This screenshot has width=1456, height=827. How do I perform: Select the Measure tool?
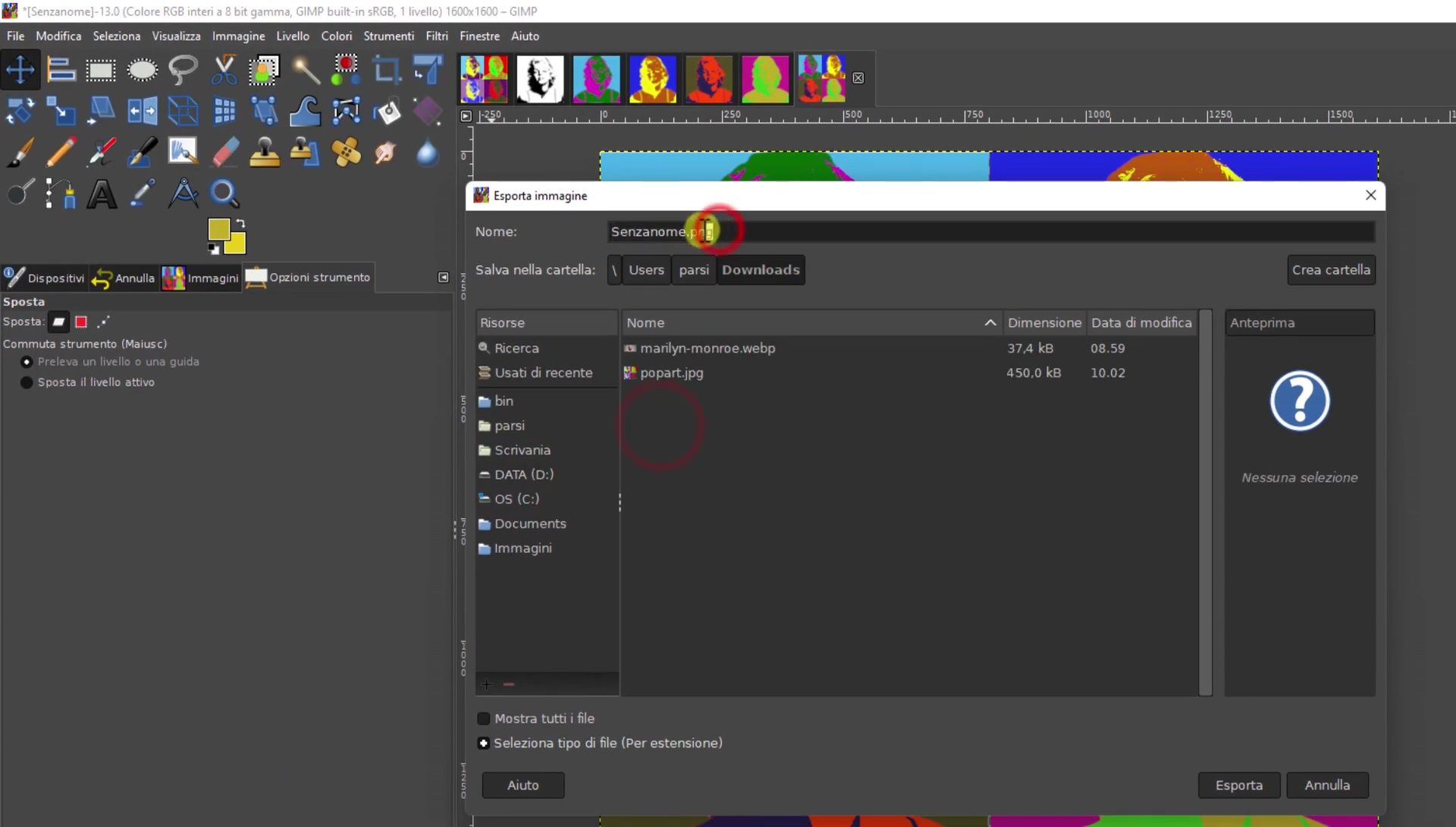[x=183, y=193]
